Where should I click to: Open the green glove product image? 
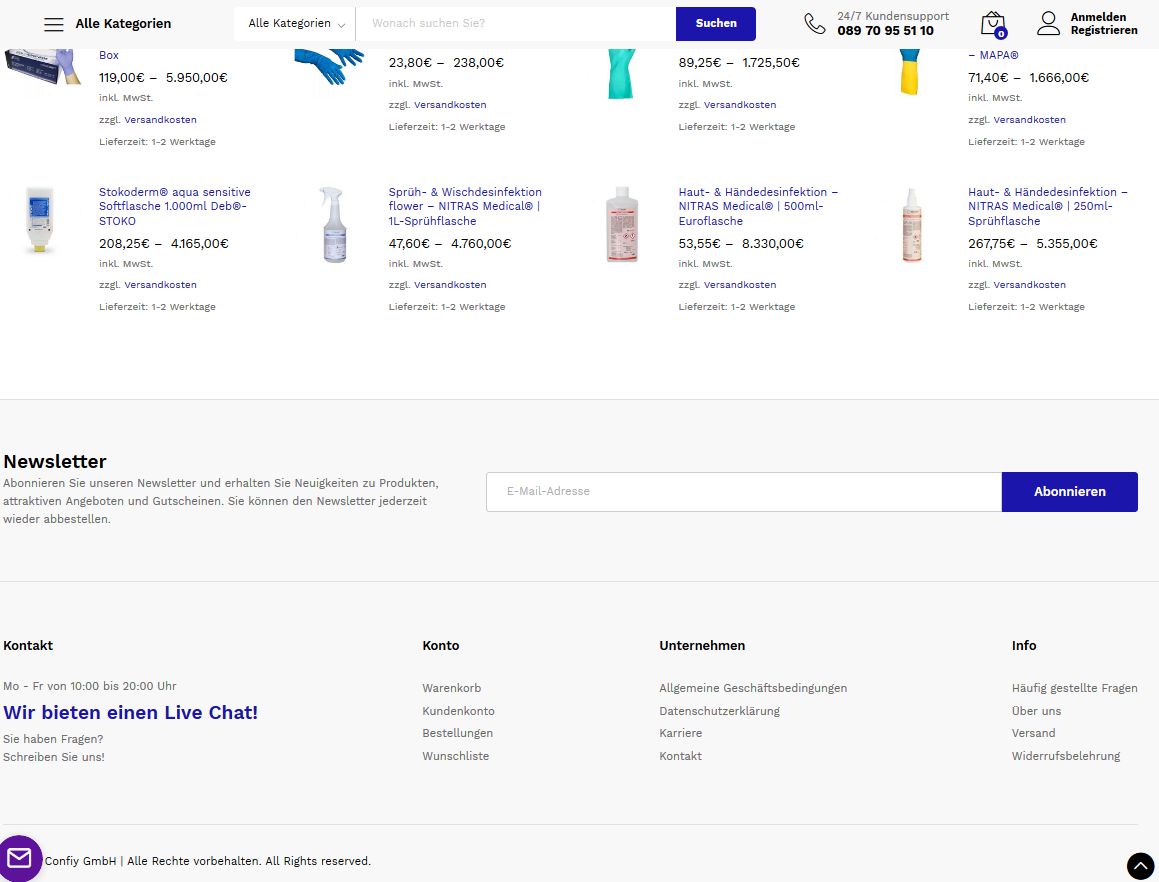tap(622, 73)
